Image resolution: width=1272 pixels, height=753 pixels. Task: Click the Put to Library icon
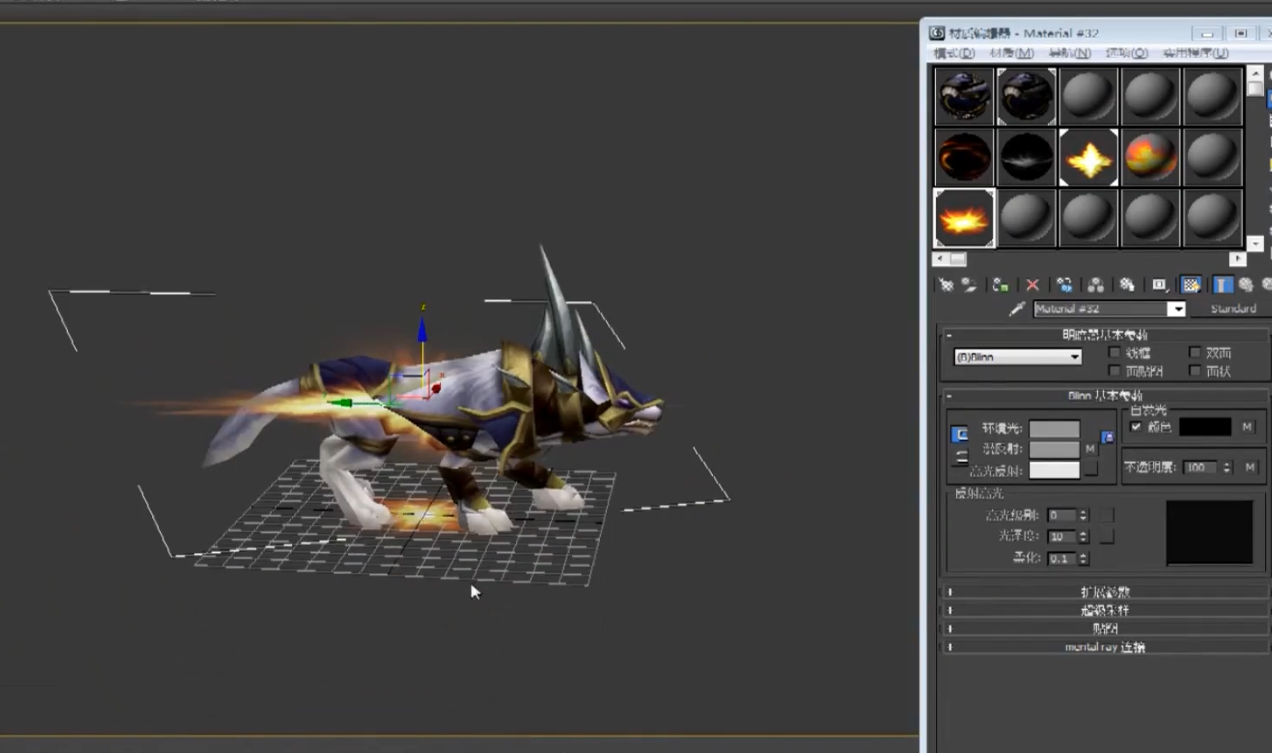click(1127, 285)
